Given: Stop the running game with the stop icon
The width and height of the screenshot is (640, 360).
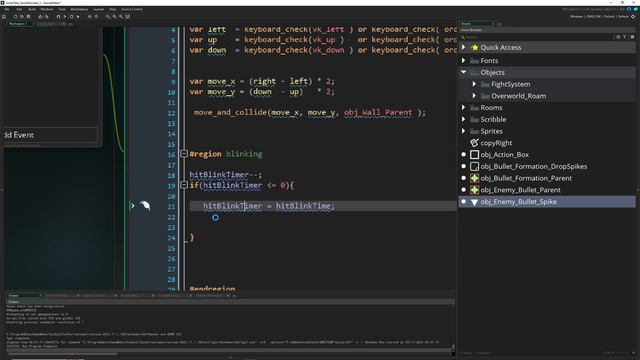Looking at the screenshot, I should click(x=71, y=17).
